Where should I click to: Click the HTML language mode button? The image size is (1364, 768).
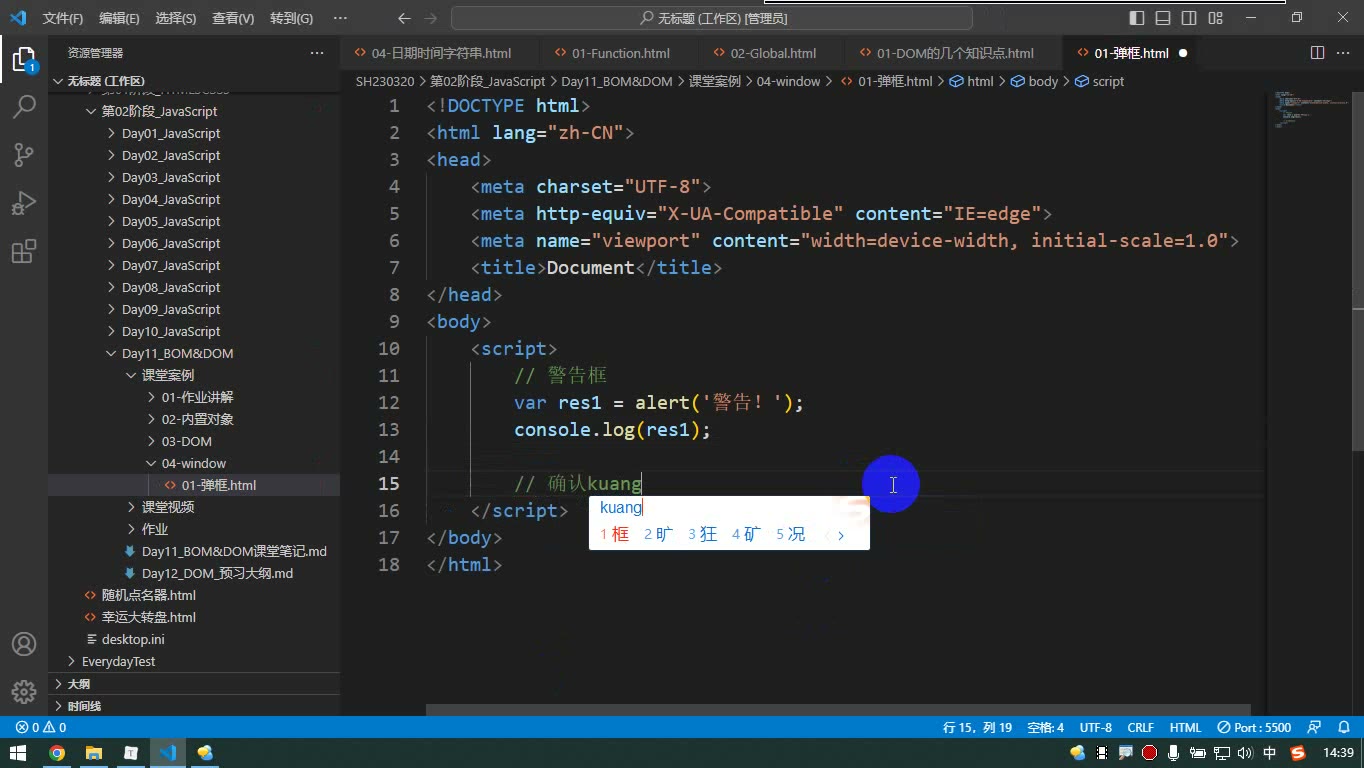click(1185, 727)
